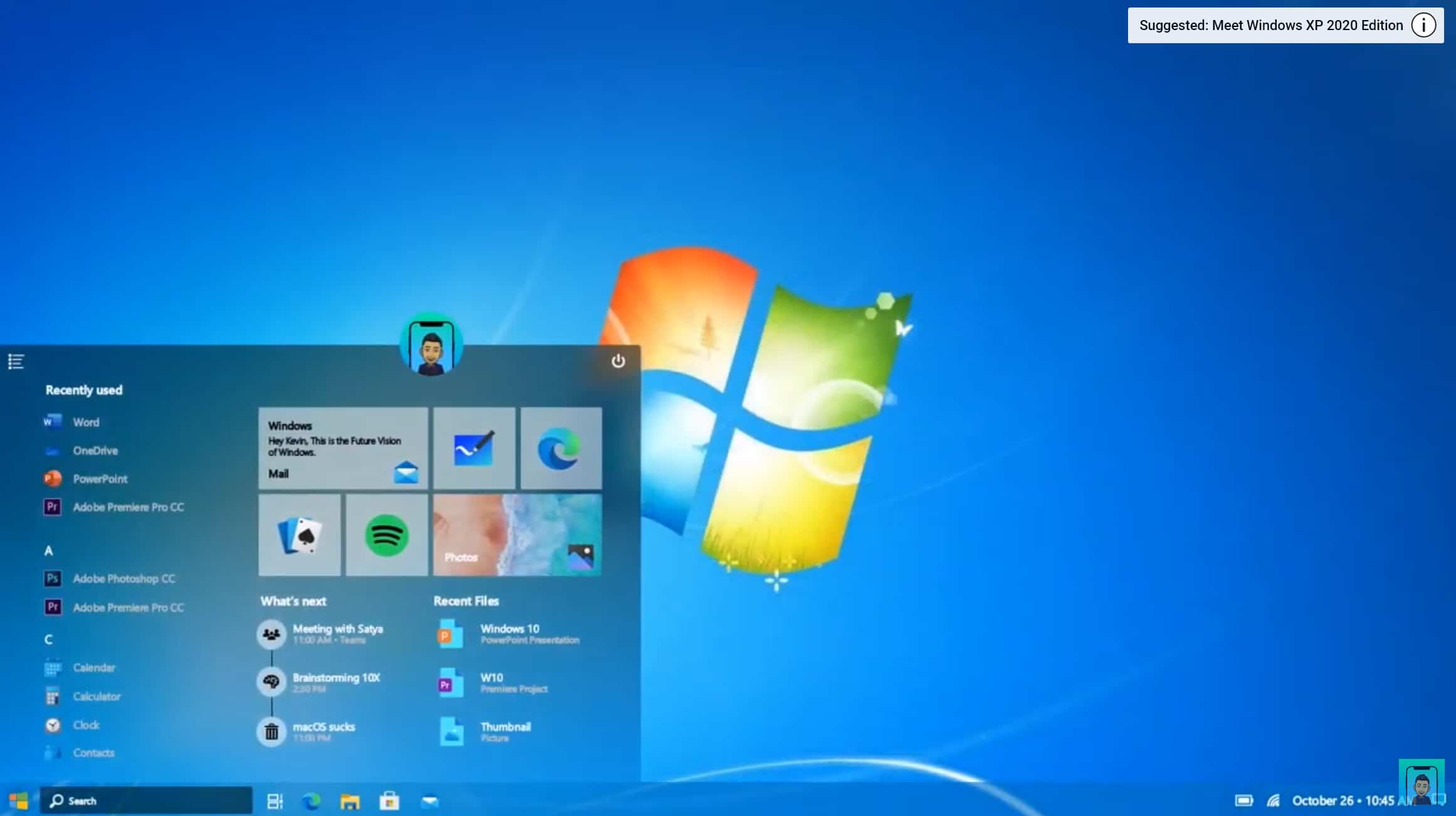Open Task View from the taskbar
Viewport: 1456px width, 816px height.
click(x=275, y=801)
